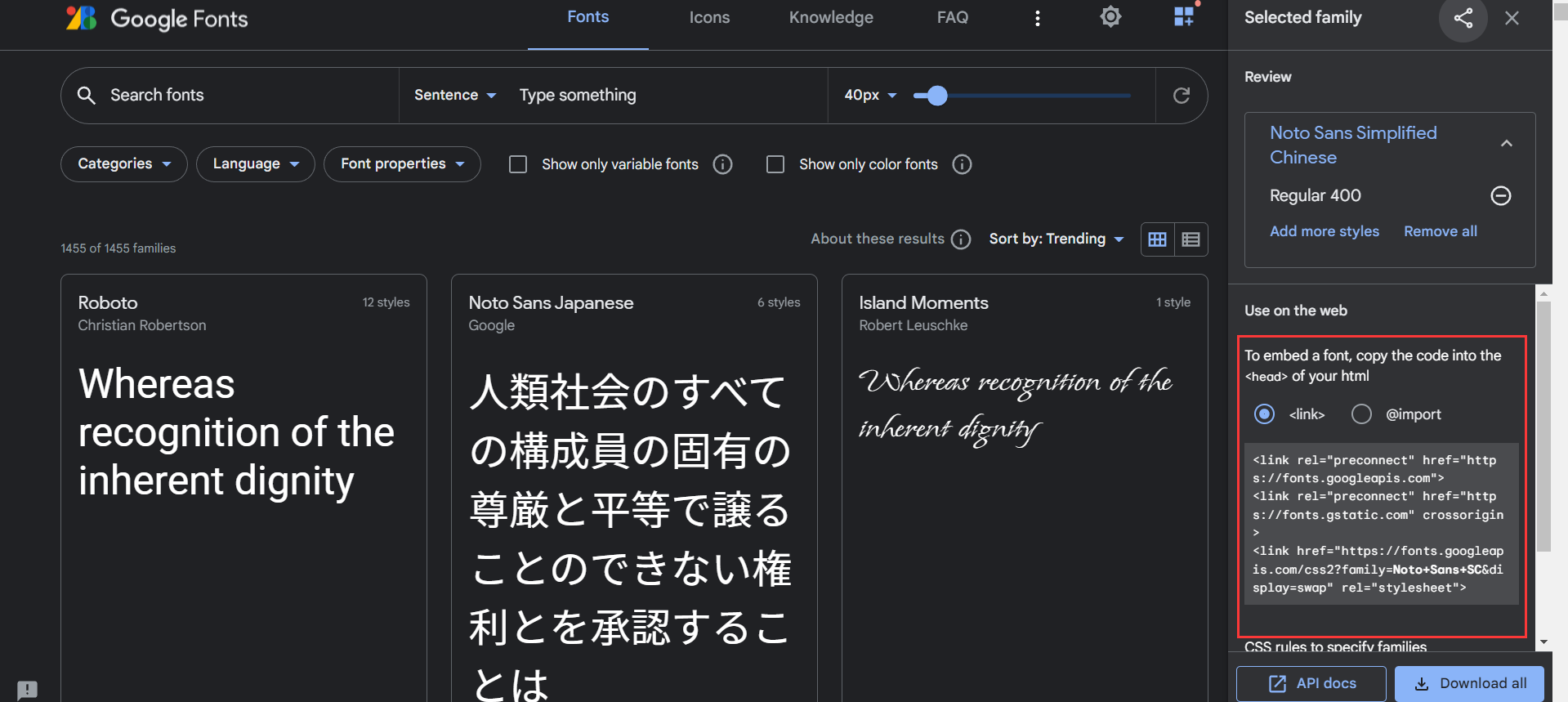Click '1455 of 1455 families' text
Screen dimensions: 1568x702
tap(118, 248)
